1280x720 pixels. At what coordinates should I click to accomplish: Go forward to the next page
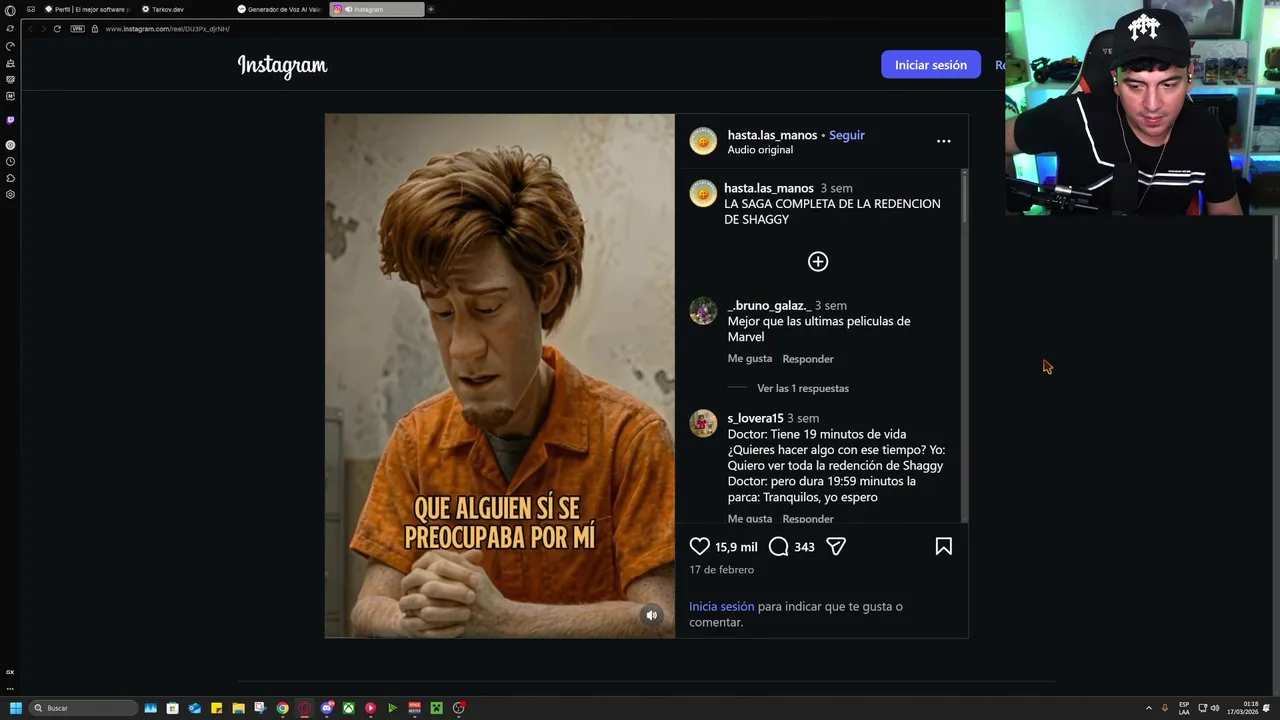(x=43, y=29)
